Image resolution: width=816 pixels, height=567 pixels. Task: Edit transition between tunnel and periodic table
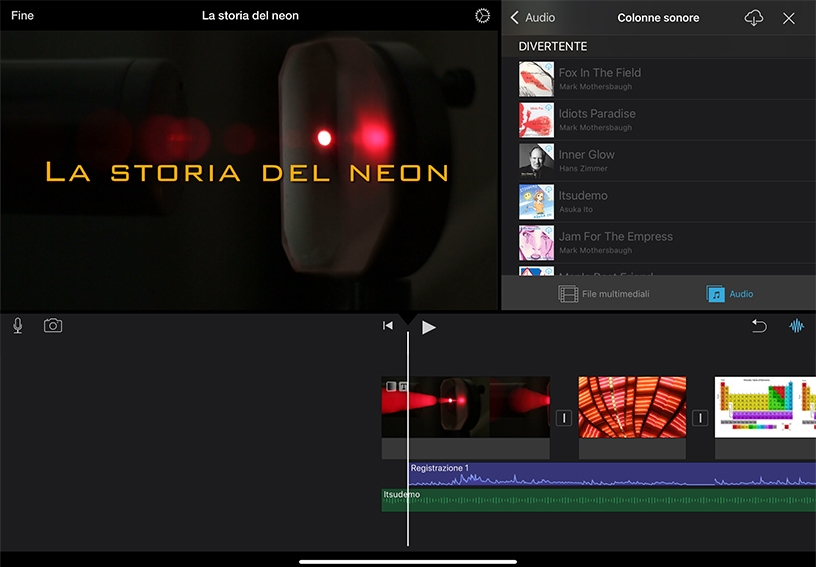click(x=700, y=418)
